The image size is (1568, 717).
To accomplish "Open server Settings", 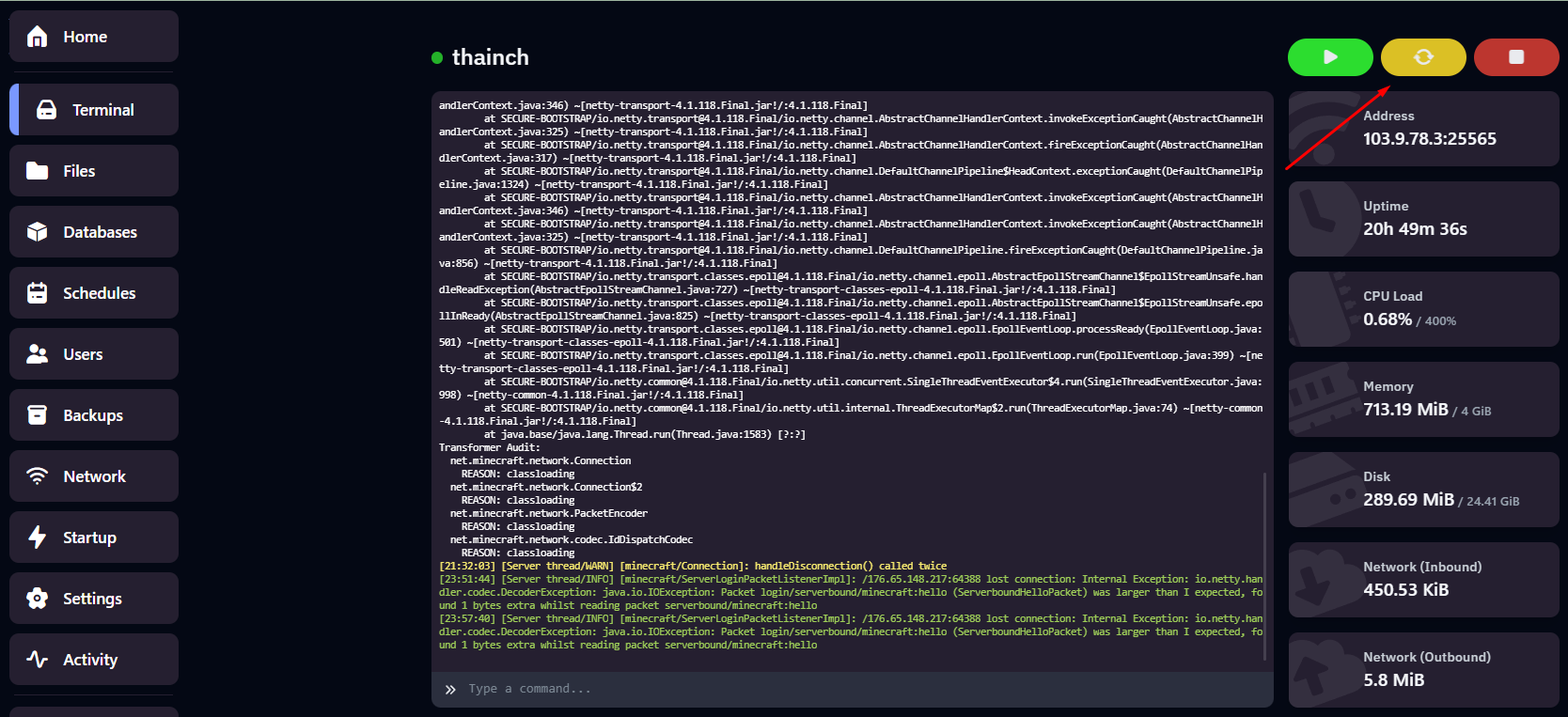I will click(94, 599).
